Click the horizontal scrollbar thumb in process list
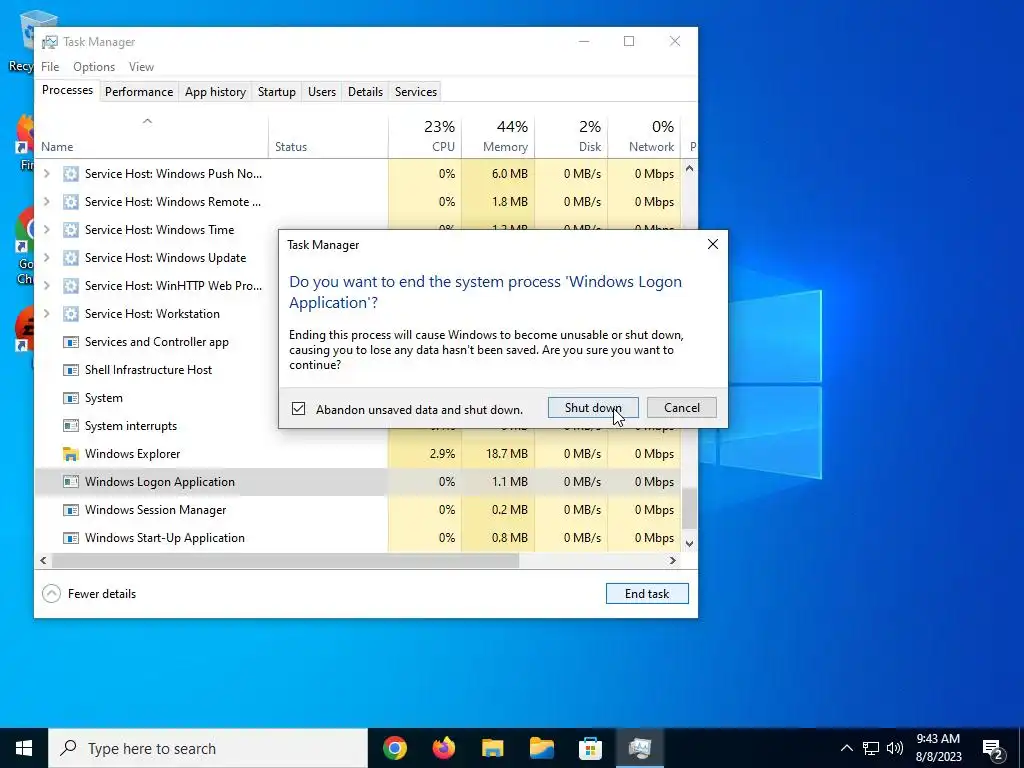This screenshot has width=1024, height=768. pyautogui.click(x=285, y=560)
